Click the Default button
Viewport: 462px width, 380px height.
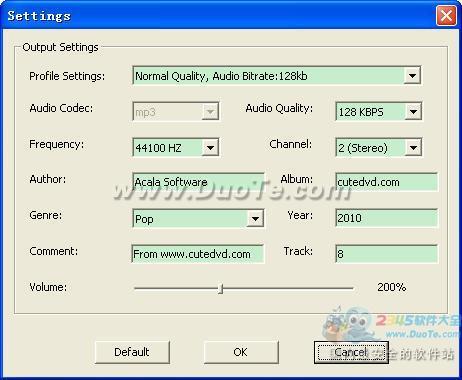(132, 352)
